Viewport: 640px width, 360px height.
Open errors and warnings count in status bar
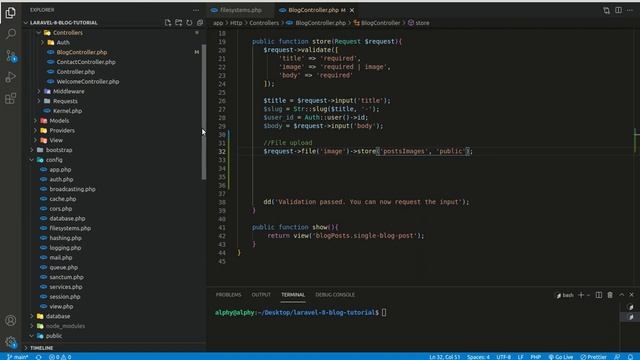coord(60,357)
